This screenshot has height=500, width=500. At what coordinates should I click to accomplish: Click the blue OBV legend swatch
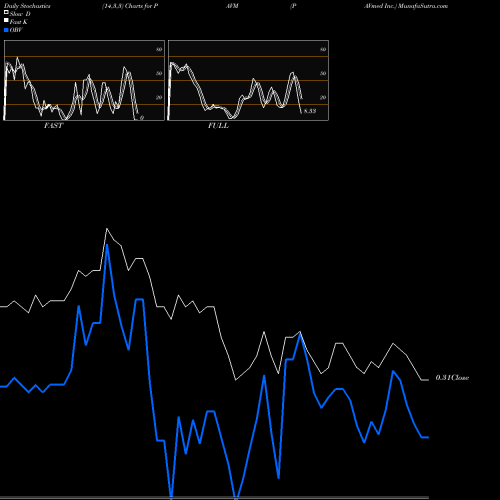coord(6,30)
